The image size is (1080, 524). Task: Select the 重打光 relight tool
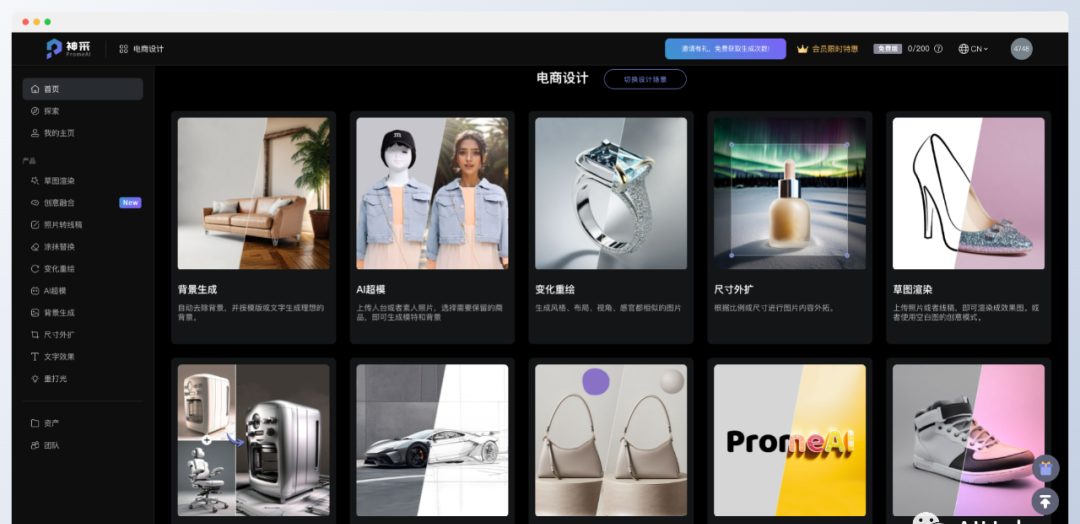tap(54, 379)
